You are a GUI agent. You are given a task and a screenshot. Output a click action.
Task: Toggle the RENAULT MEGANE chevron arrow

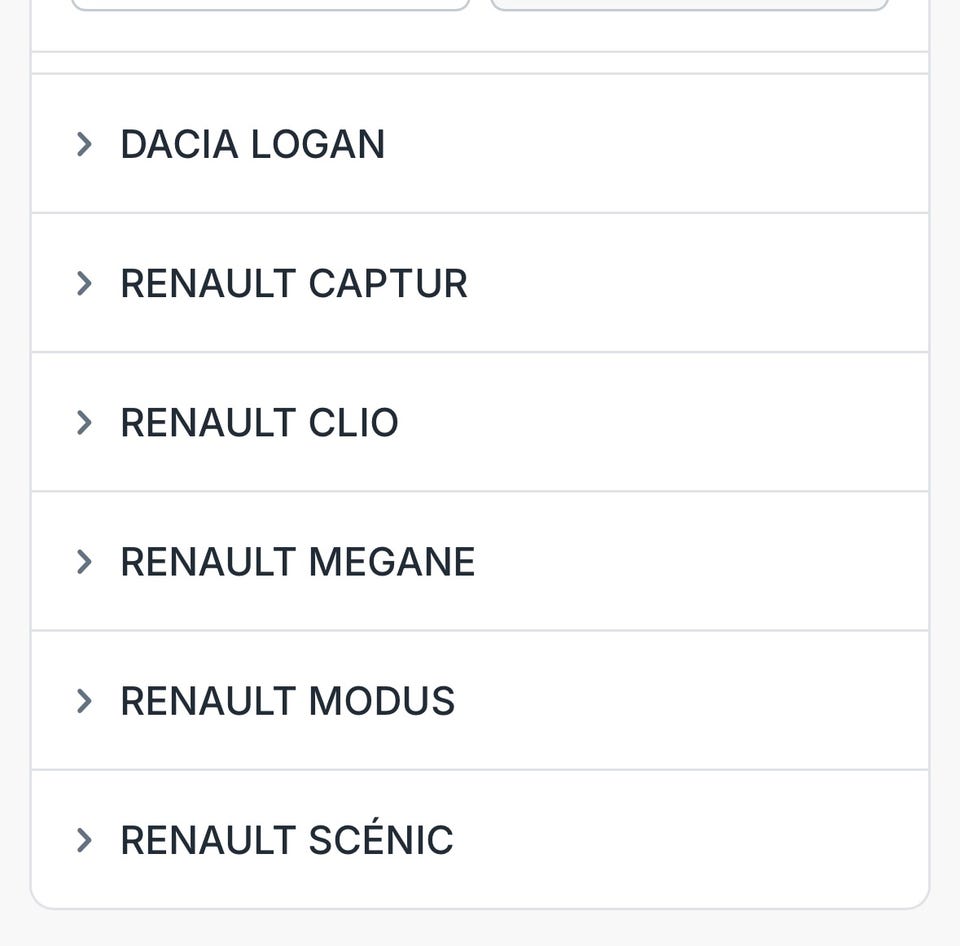pyautogui.click(x=85, y=561)
